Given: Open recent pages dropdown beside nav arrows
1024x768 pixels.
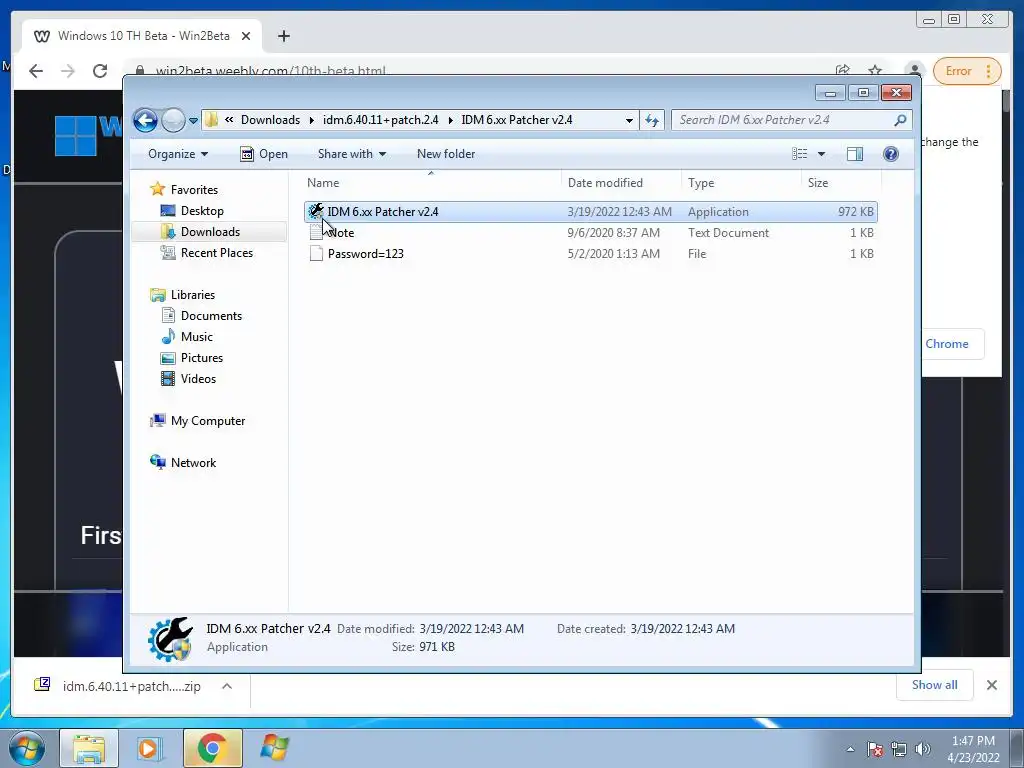Looking at the screenshot, I should click(193, 121).
